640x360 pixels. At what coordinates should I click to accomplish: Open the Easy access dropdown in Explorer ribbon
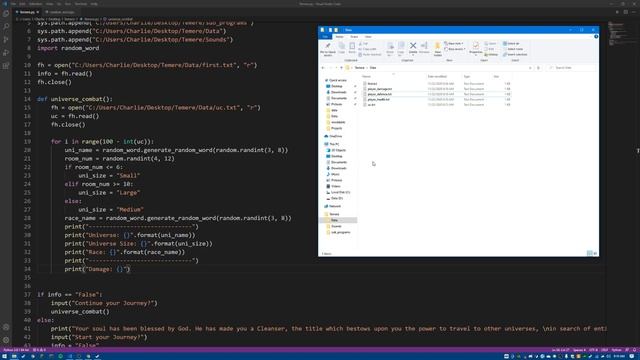pyautogui.click(x=455, y=49)
